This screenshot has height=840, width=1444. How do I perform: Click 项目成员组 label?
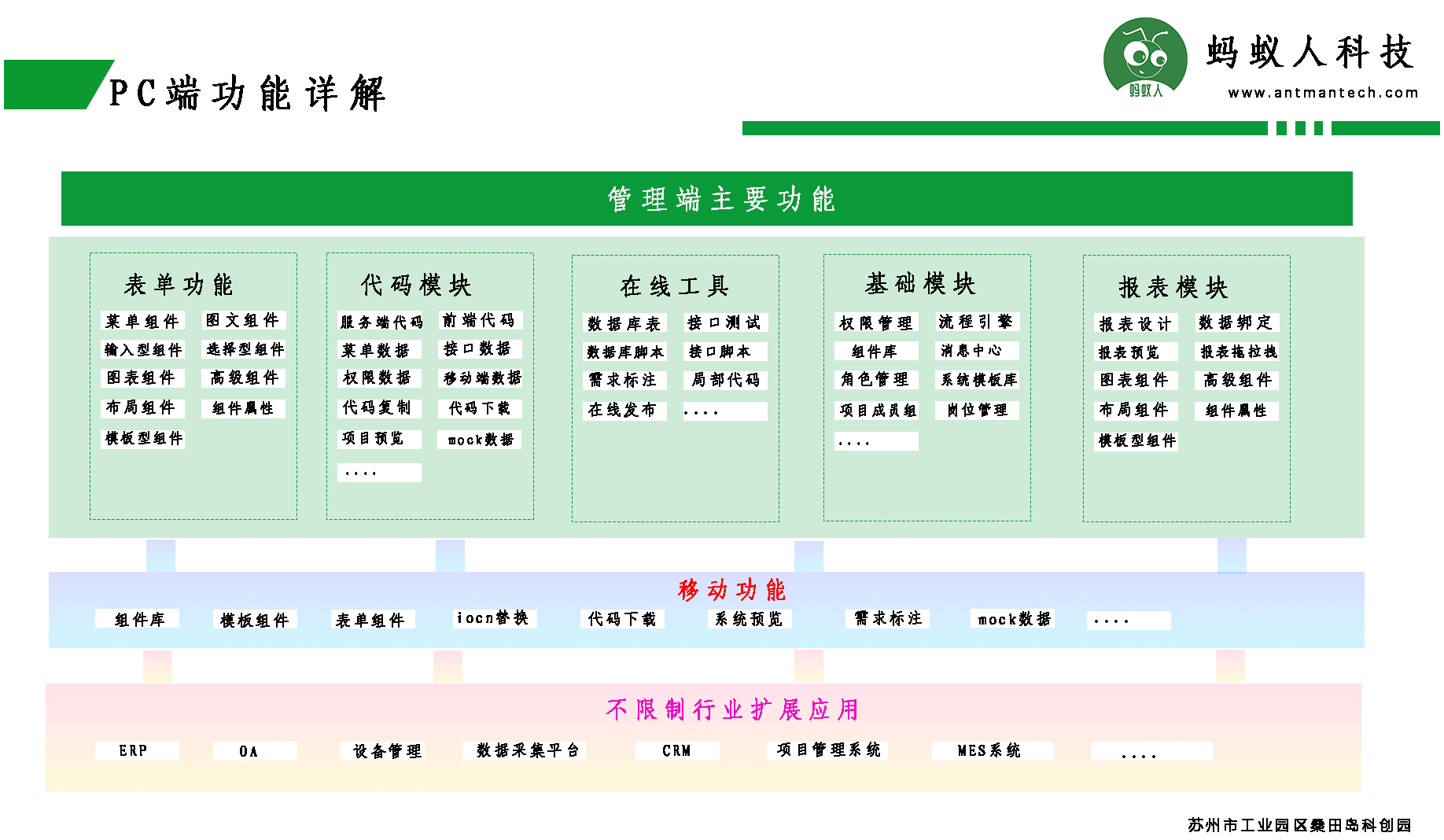pos(877,410)
